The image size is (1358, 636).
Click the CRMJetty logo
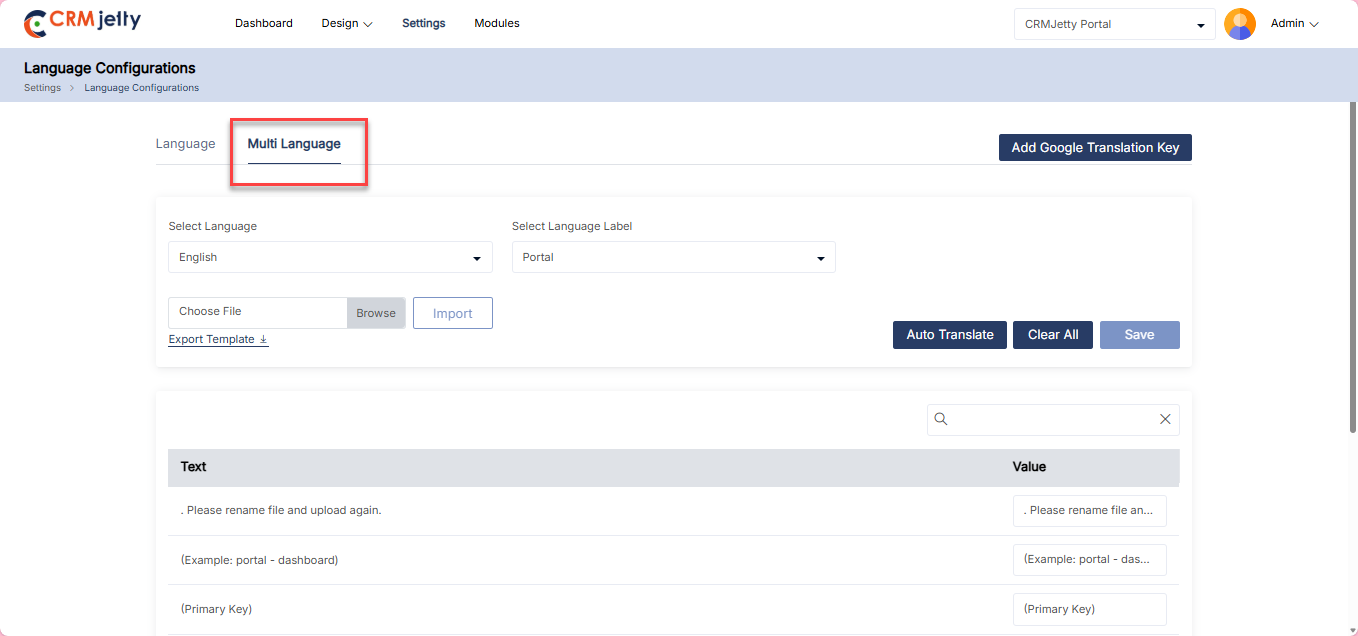83,23
